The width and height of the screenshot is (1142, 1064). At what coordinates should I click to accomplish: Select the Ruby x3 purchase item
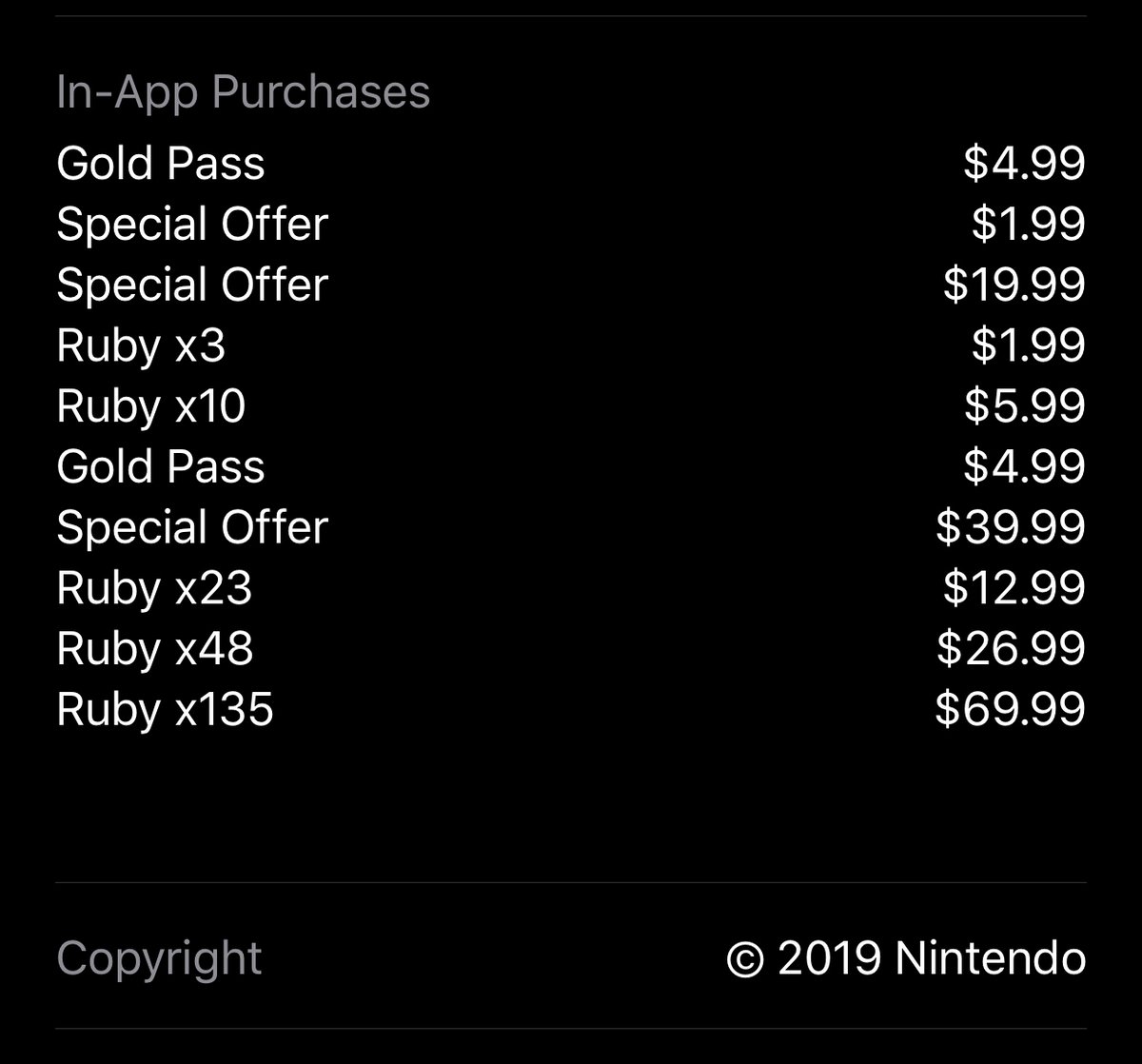(141, 345)
